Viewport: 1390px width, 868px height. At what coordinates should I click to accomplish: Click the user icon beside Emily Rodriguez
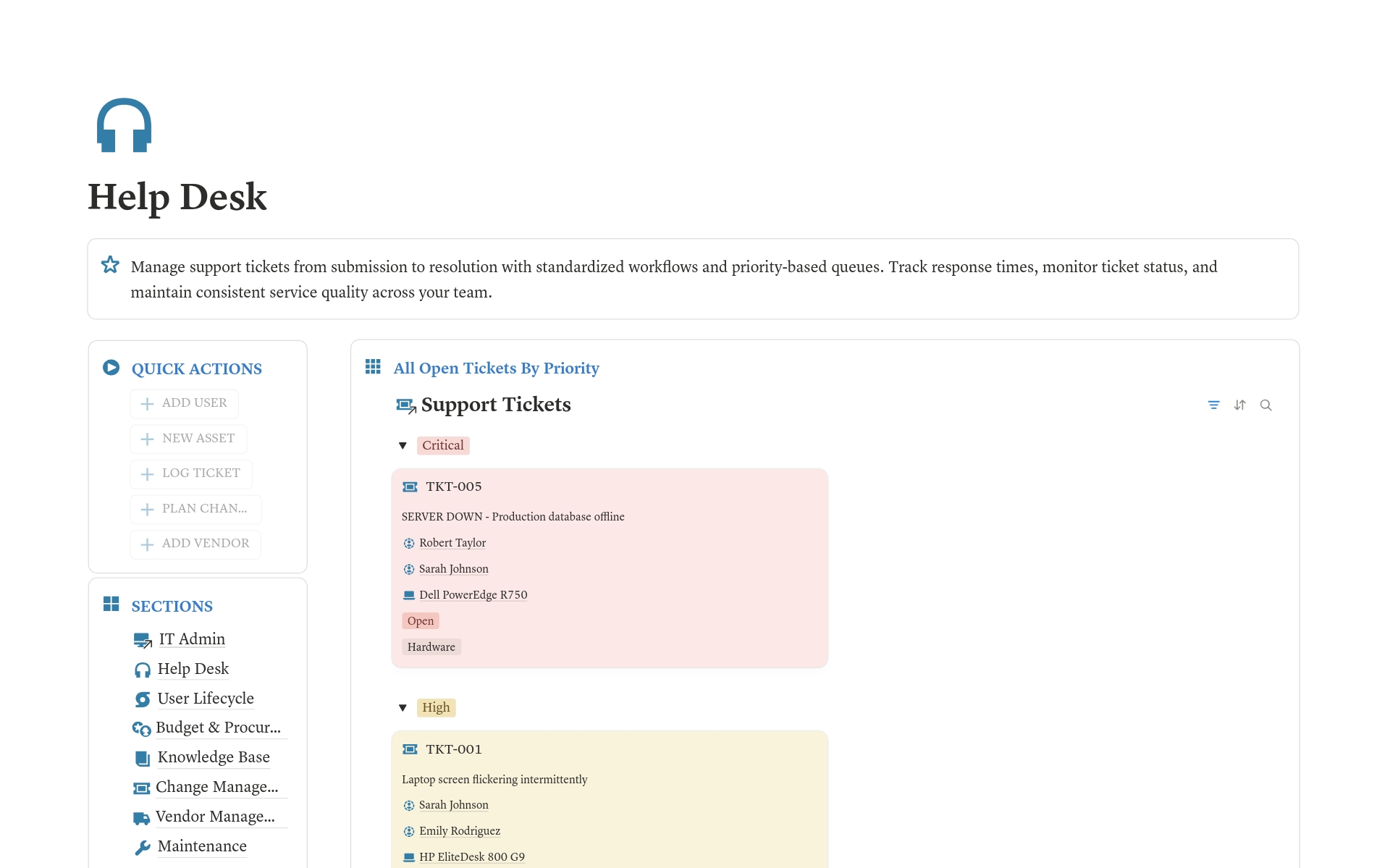click(409, 831)
